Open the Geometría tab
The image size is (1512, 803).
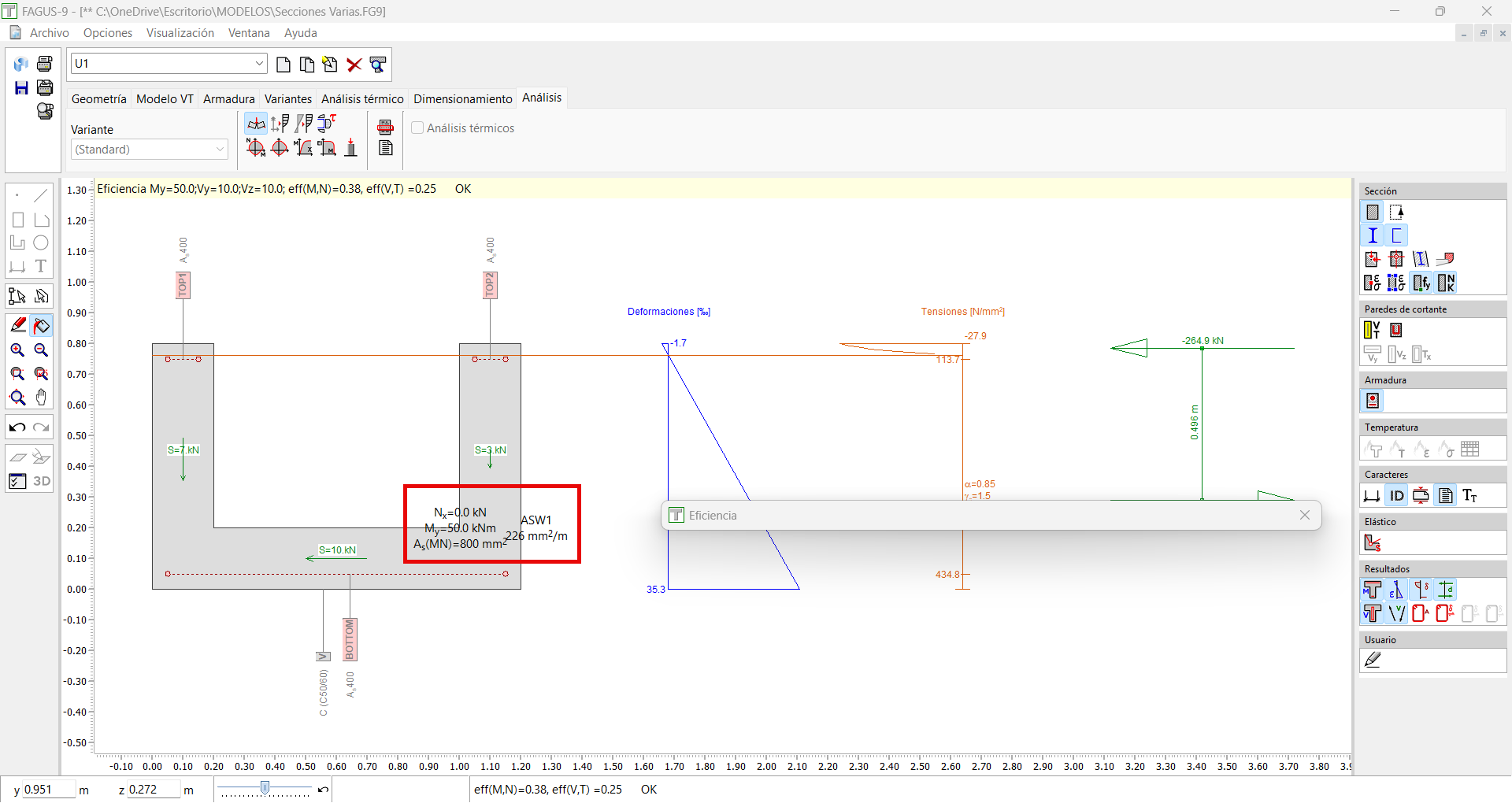(x=98, y=99)
